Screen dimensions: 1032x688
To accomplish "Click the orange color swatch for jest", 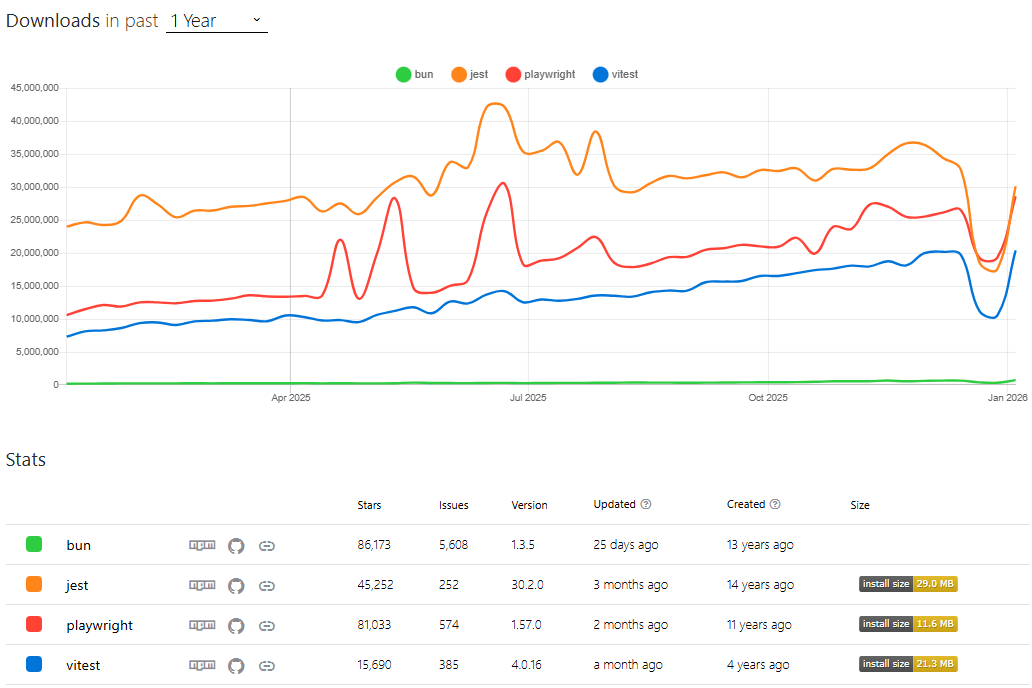I will coord(34,585).
